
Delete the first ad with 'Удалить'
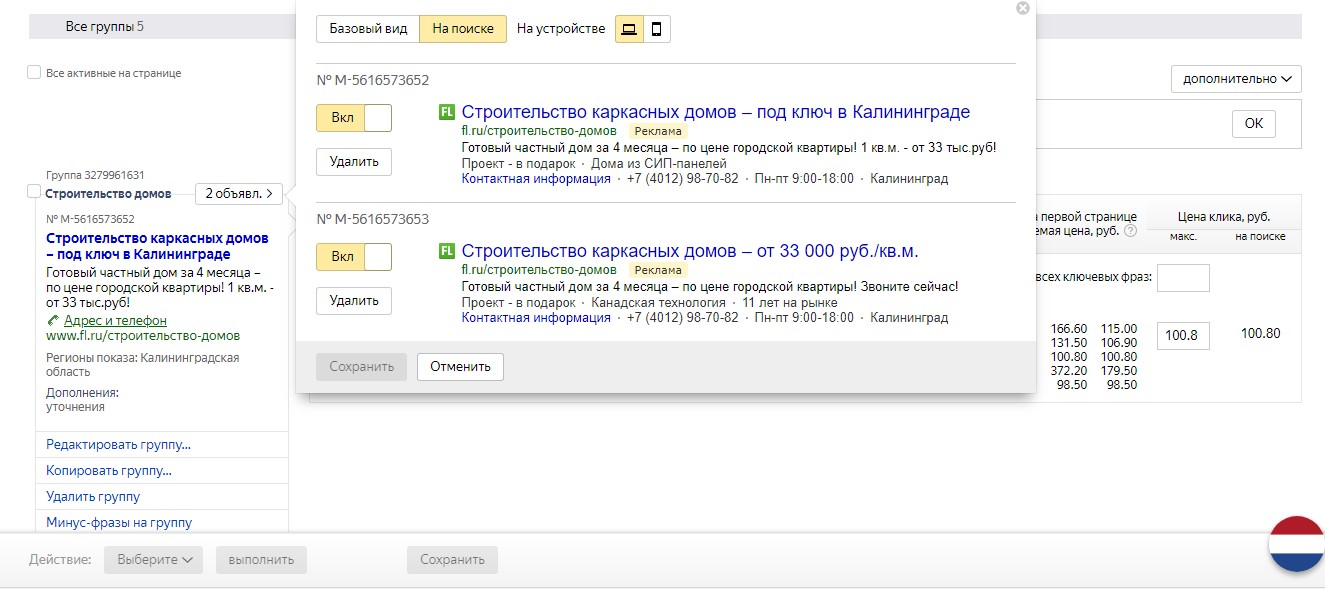tap(354, 162)
